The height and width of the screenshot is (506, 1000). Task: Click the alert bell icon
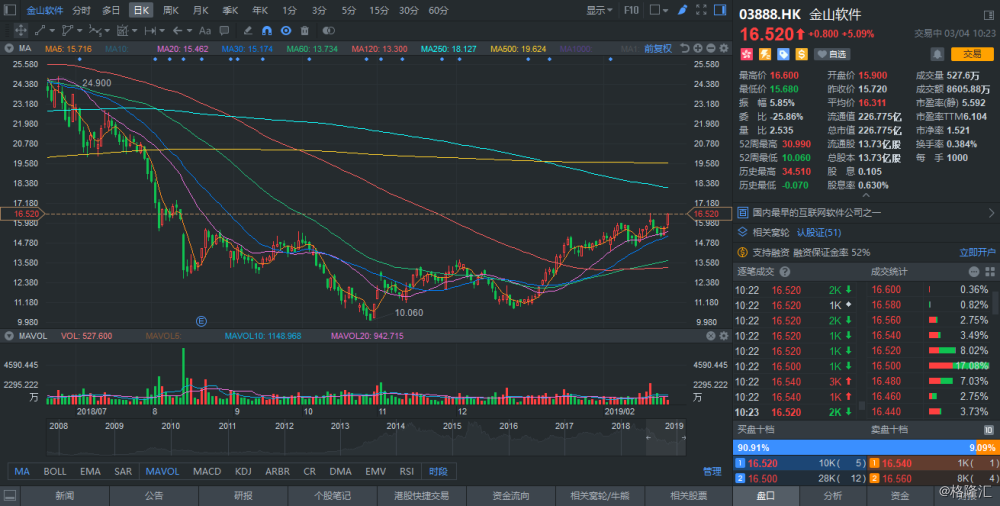point(935,53)
